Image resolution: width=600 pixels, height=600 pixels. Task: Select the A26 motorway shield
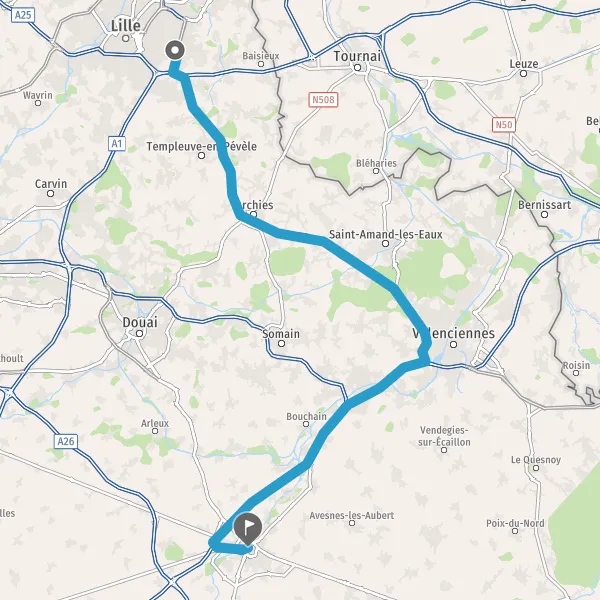[x=66, y=441]
